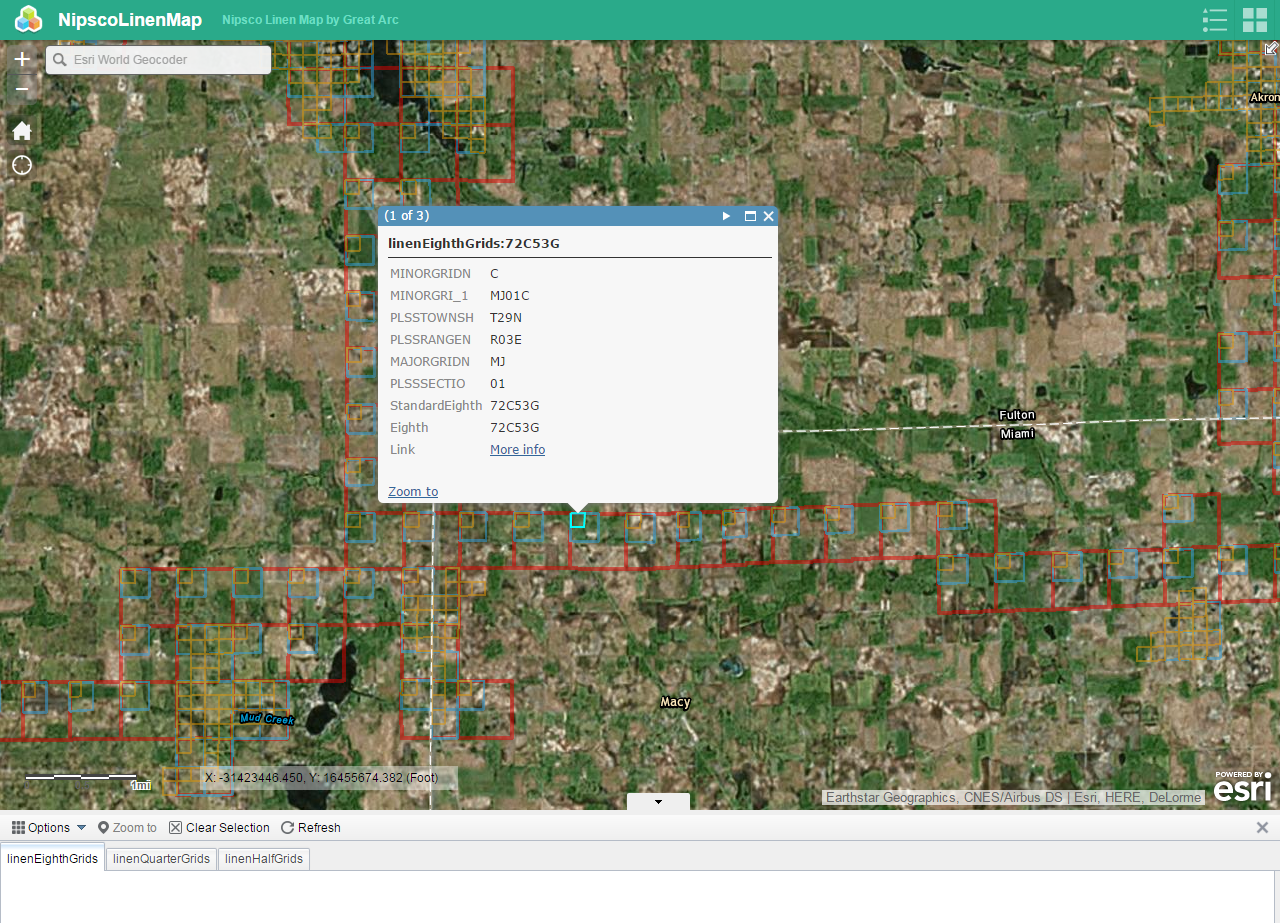Click the Esri World Geocoder search field

pos(165,60)
